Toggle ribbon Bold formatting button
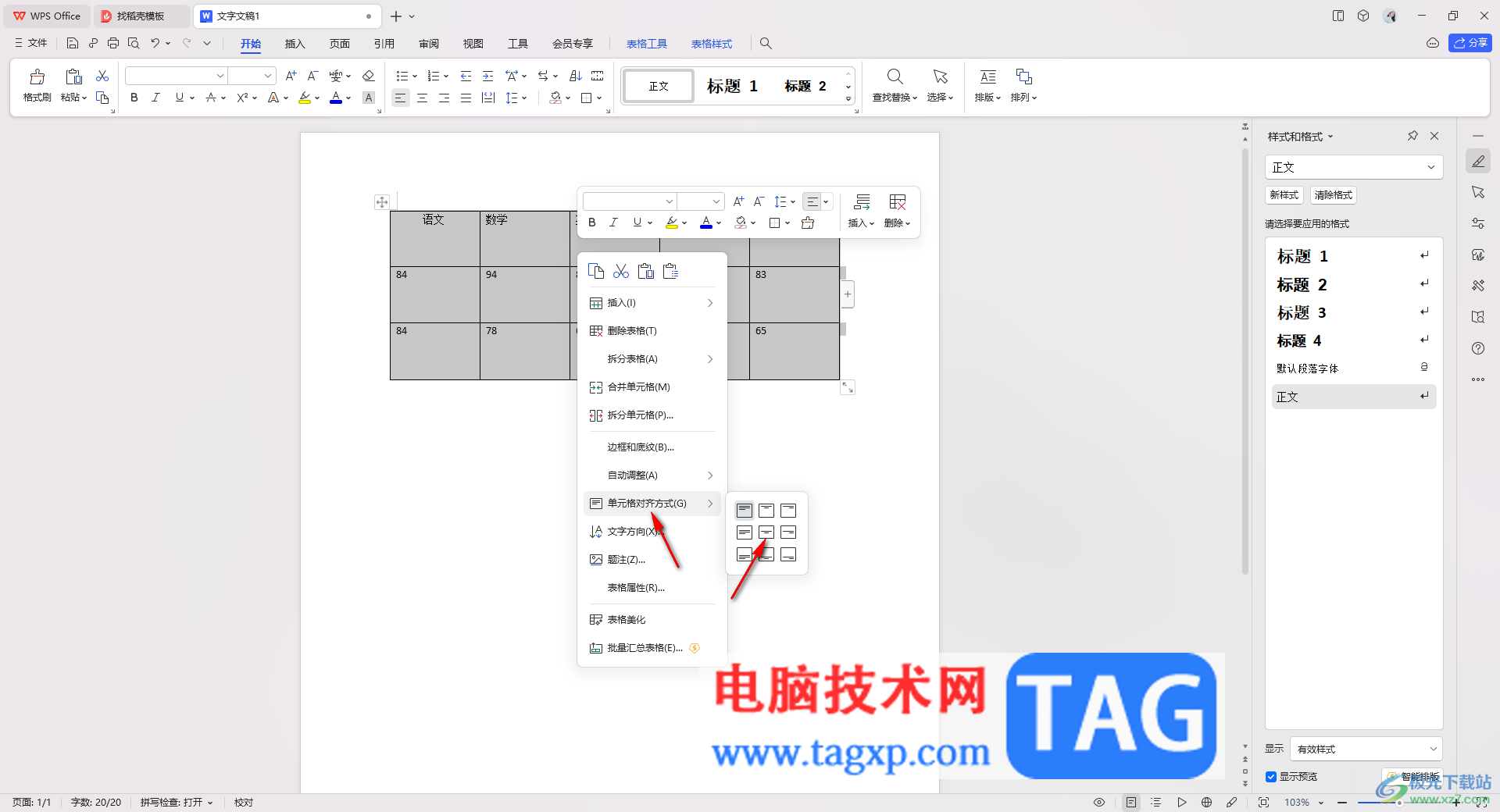This screenshot has height=812, width=1500. 134,98
